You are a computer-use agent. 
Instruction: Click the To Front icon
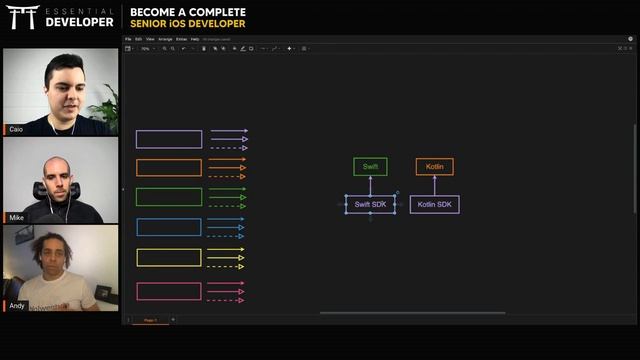point(215,49)
